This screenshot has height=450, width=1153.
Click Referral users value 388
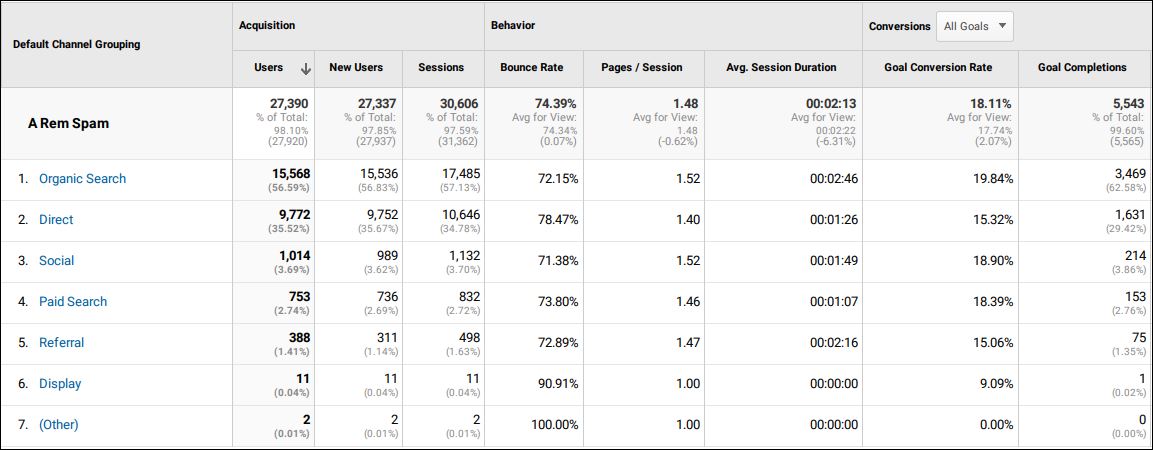tap(299, 338)
